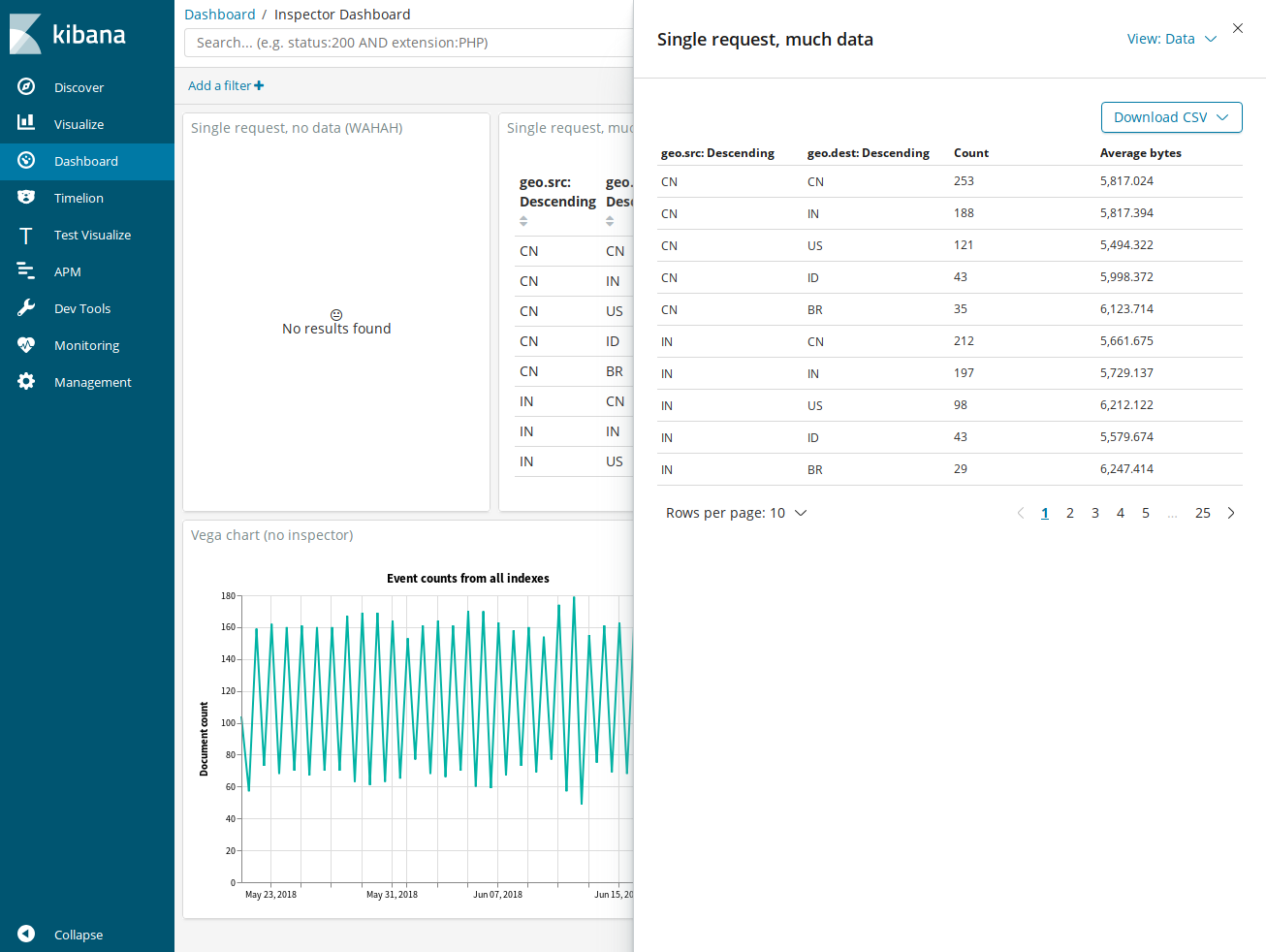Click Event counts from all indexes title
1266x952 pixels.
click(x=468, y=579)
